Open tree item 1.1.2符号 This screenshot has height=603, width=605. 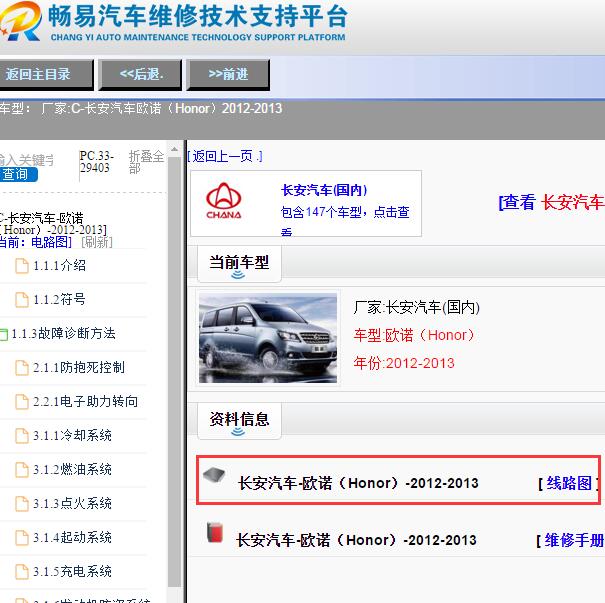pyautogui.click(x=59, y=299)
